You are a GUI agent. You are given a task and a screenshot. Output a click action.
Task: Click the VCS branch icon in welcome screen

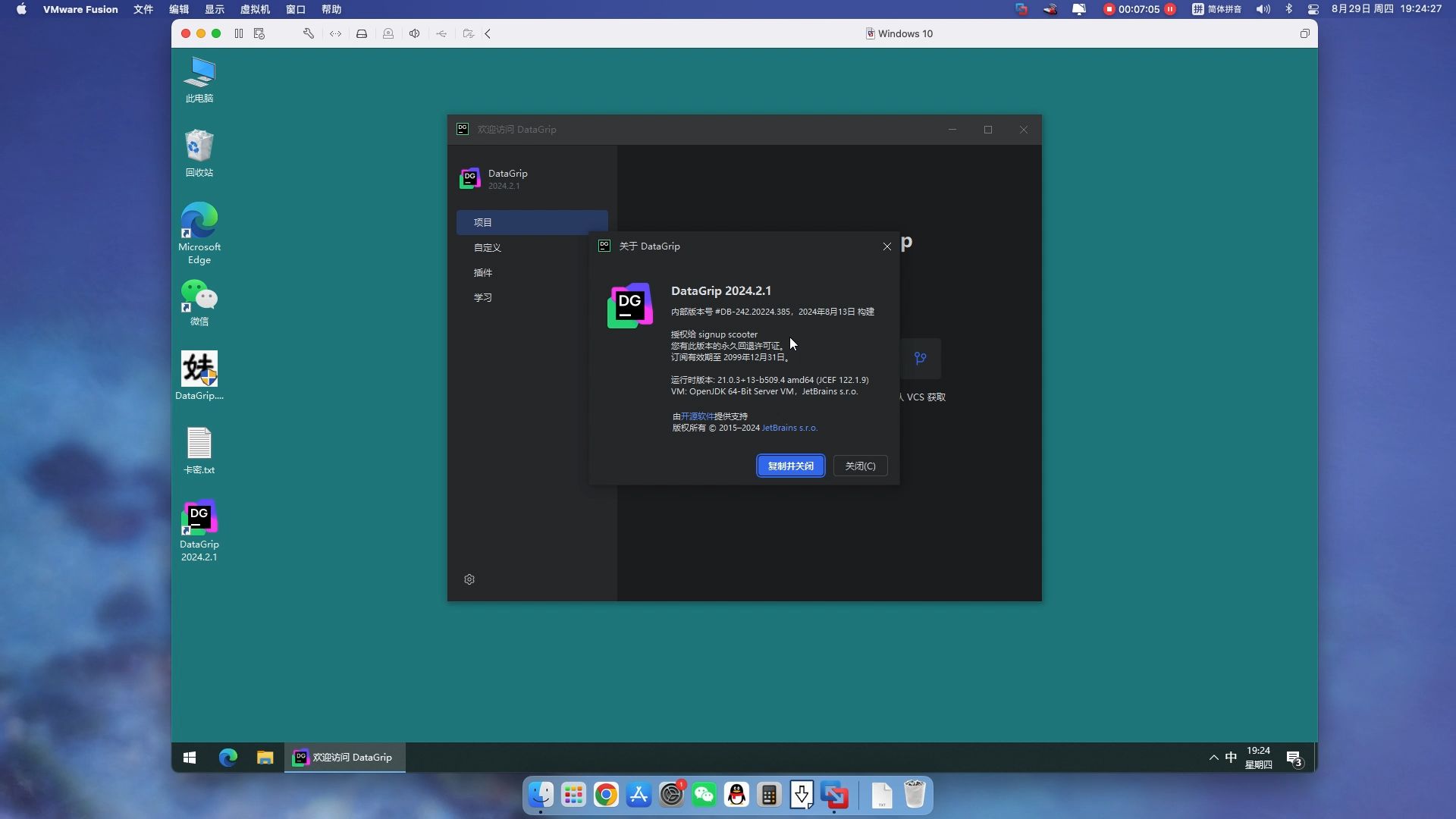tap(920, 358)
